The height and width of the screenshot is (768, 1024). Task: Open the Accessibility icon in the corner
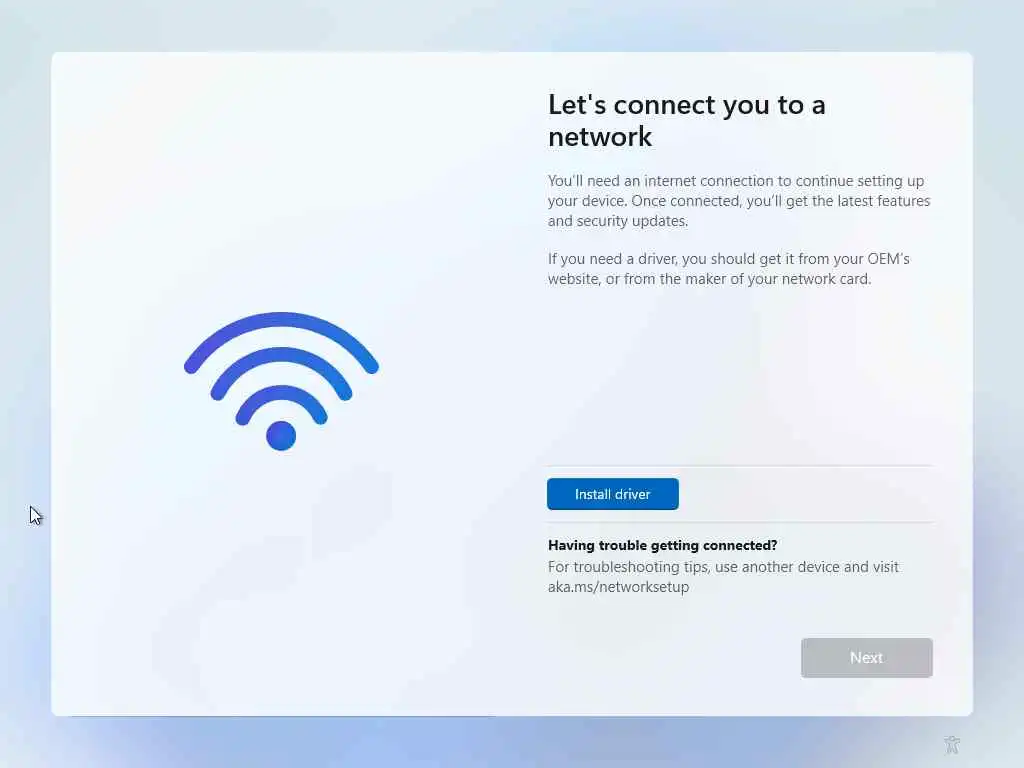[x=952, y=744]
